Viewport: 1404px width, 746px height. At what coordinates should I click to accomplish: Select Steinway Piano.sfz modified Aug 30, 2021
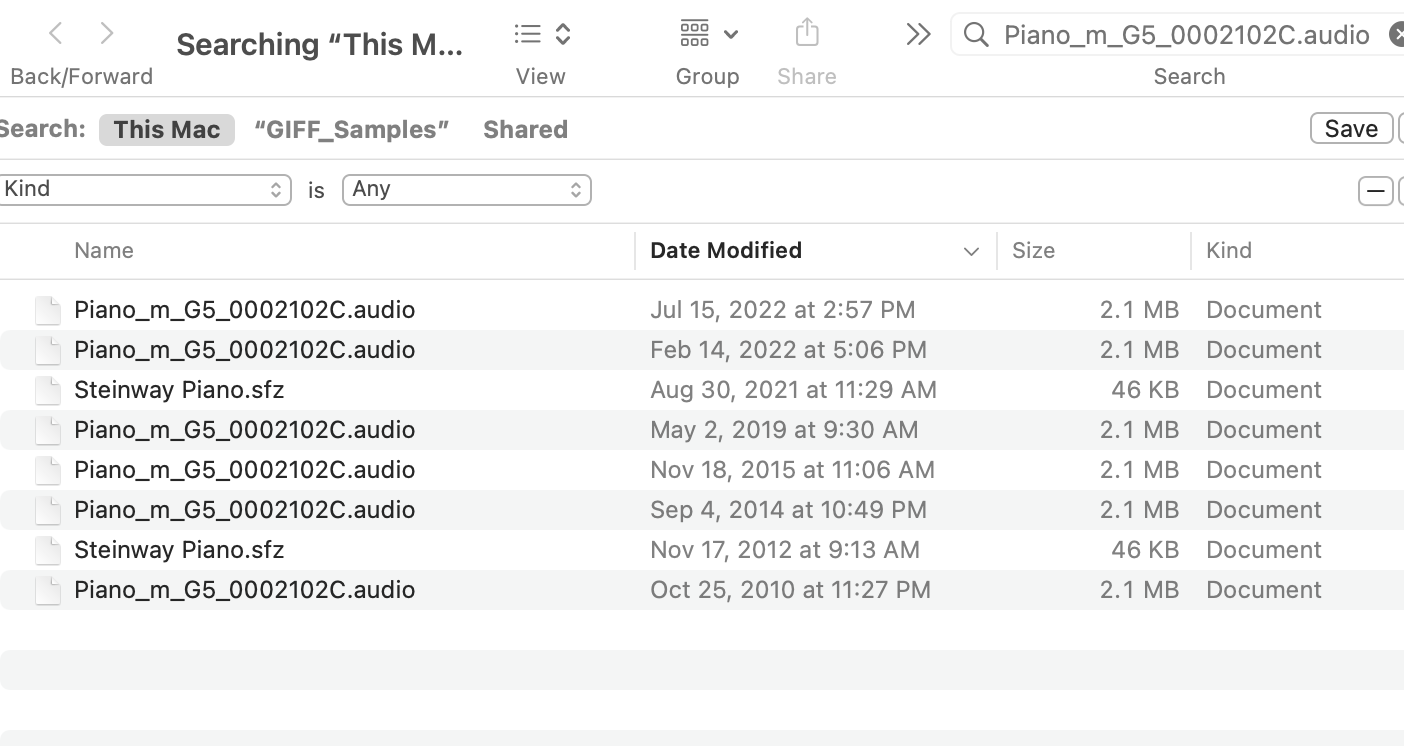tap(179, 390)
